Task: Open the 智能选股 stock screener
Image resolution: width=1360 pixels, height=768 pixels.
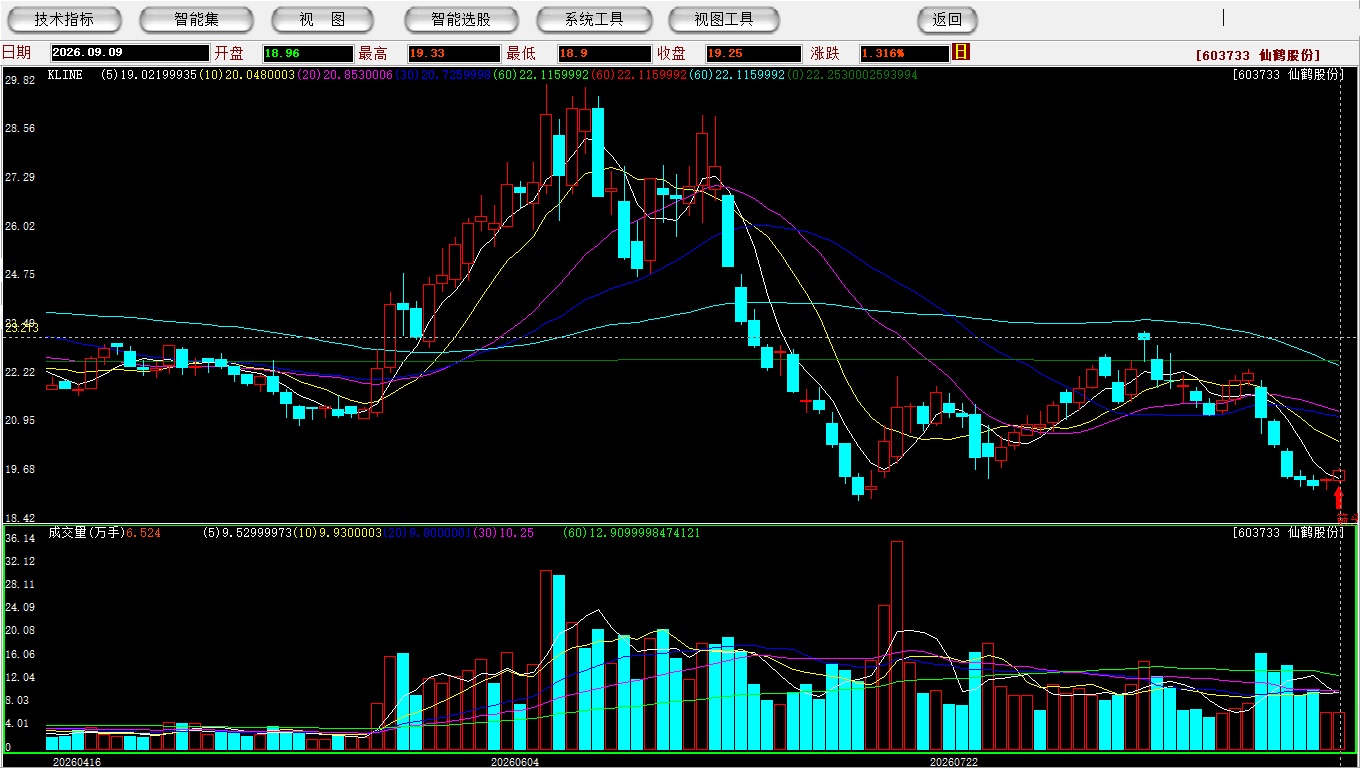Action: click(461, 20)
